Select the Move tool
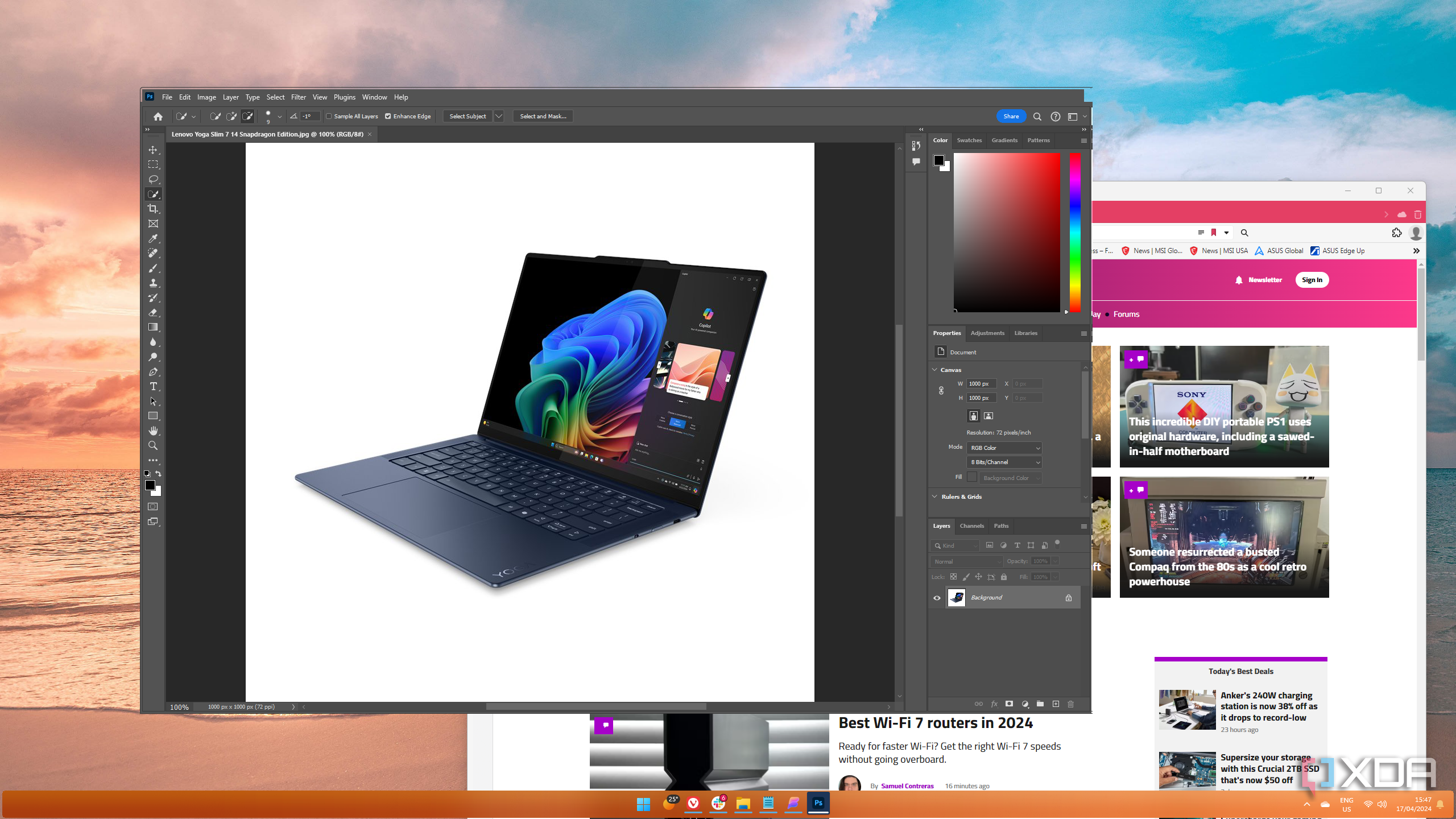1456x819 pixels. tap(153, 150)
